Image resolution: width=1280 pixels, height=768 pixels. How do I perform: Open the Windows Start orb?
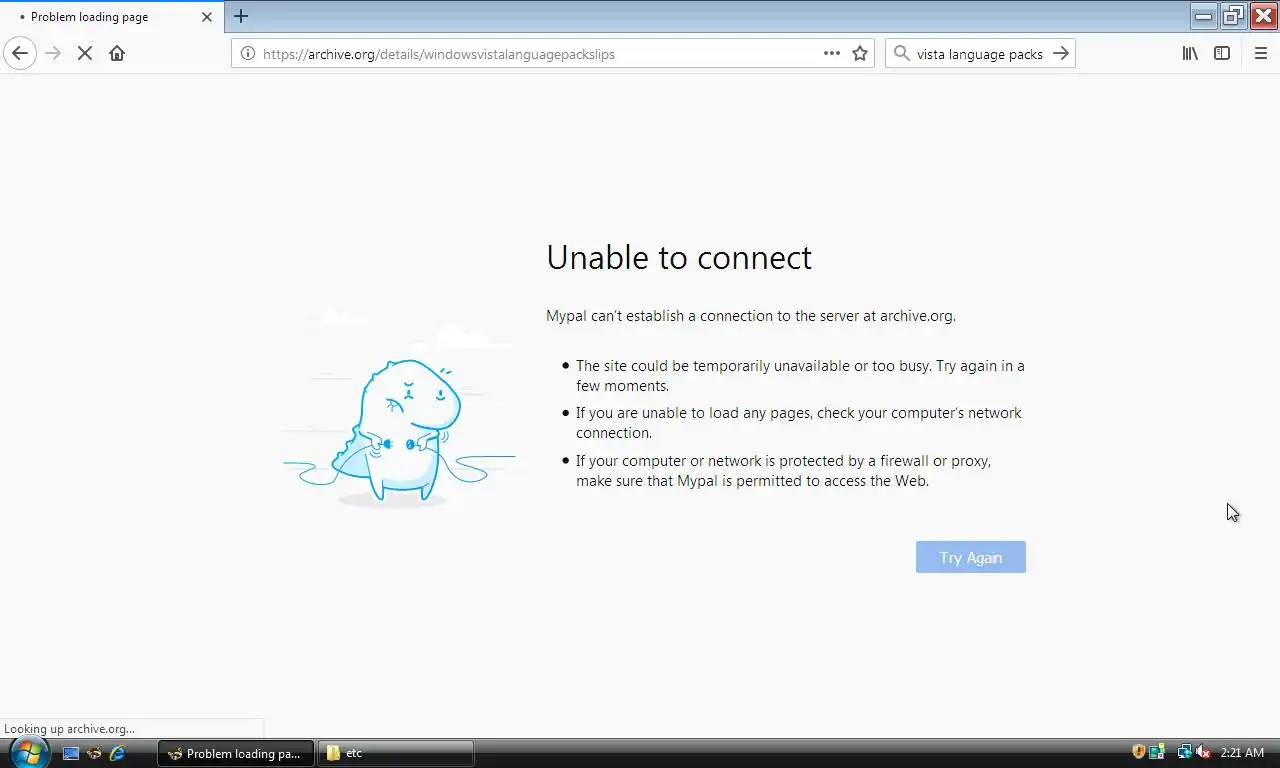tap(28, 752)
